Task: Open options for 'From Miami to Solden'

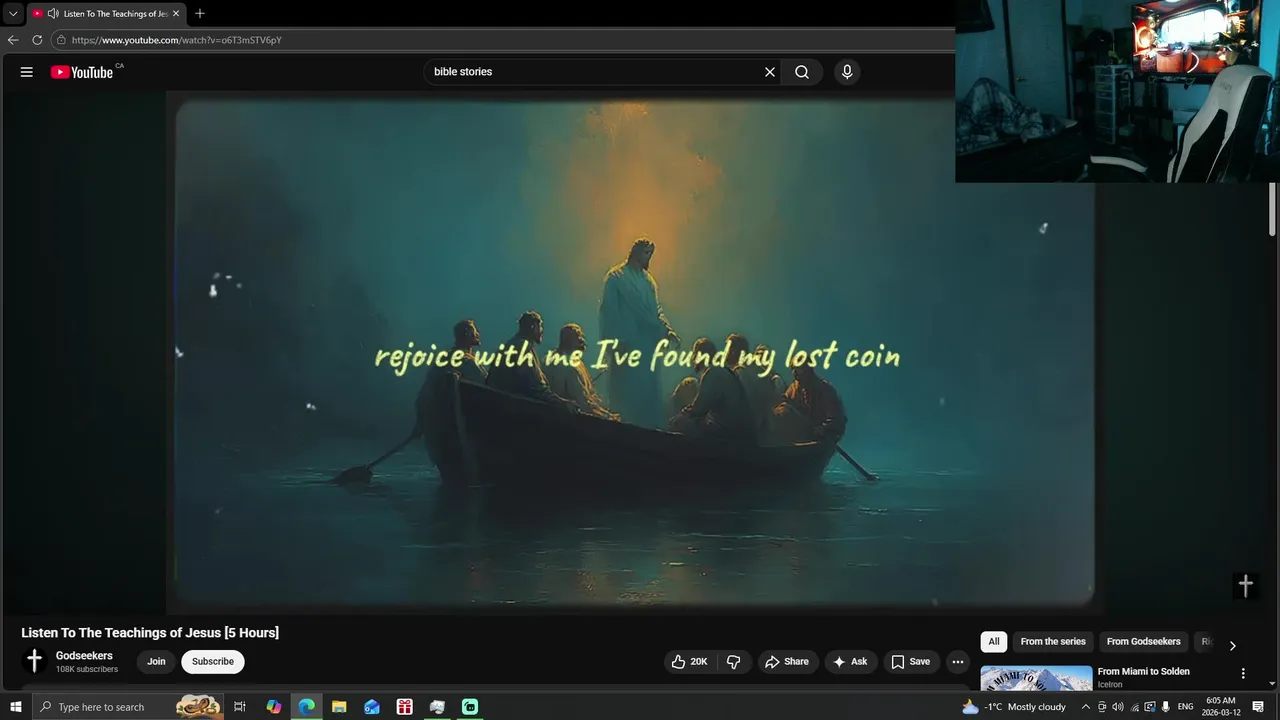Action: (x=1243, y=674)
